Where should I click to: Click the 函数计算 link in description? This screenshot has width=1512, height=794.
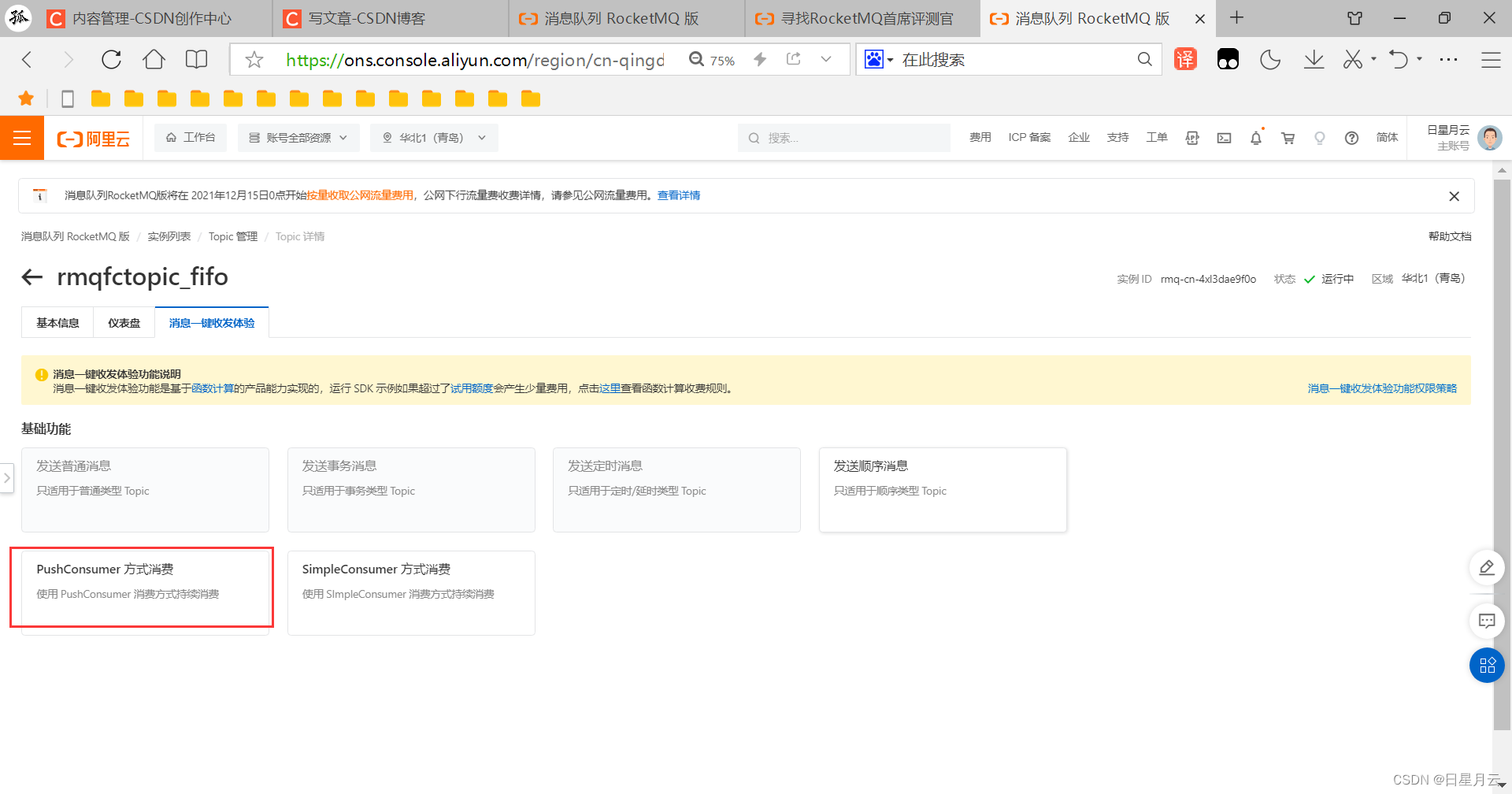pos(213,388)
